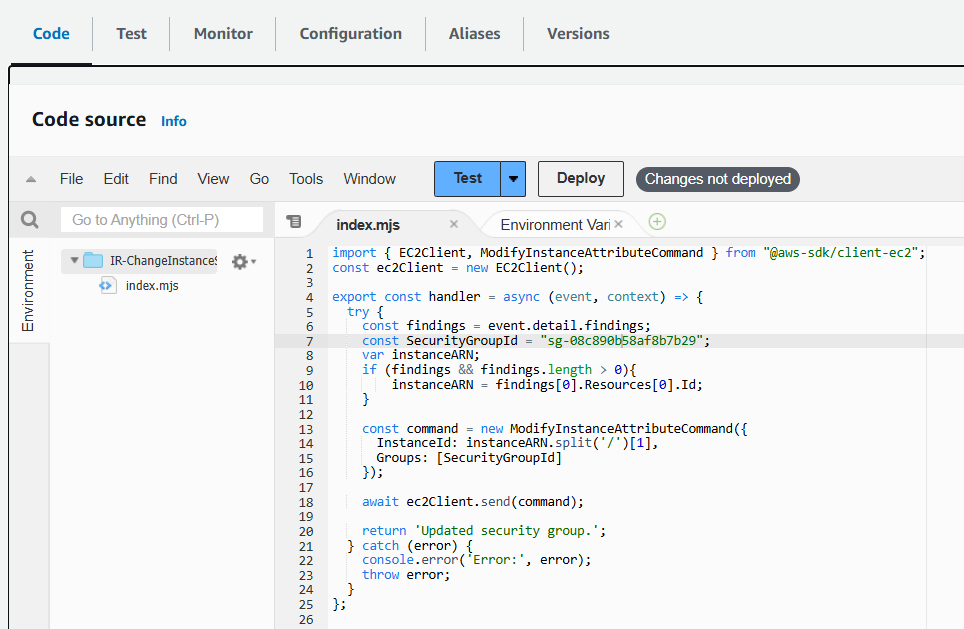Screen dimensions: 964x629
Task: Click the Deploy button
Action: tap(581, 179)
